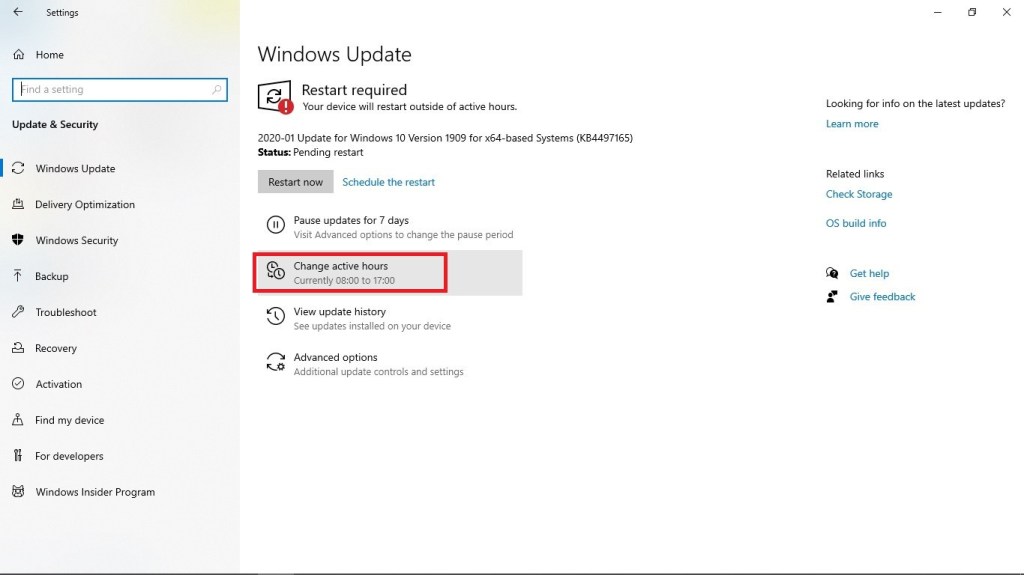Open the Learn more link

pyautogui.click(x=852, y=124)
